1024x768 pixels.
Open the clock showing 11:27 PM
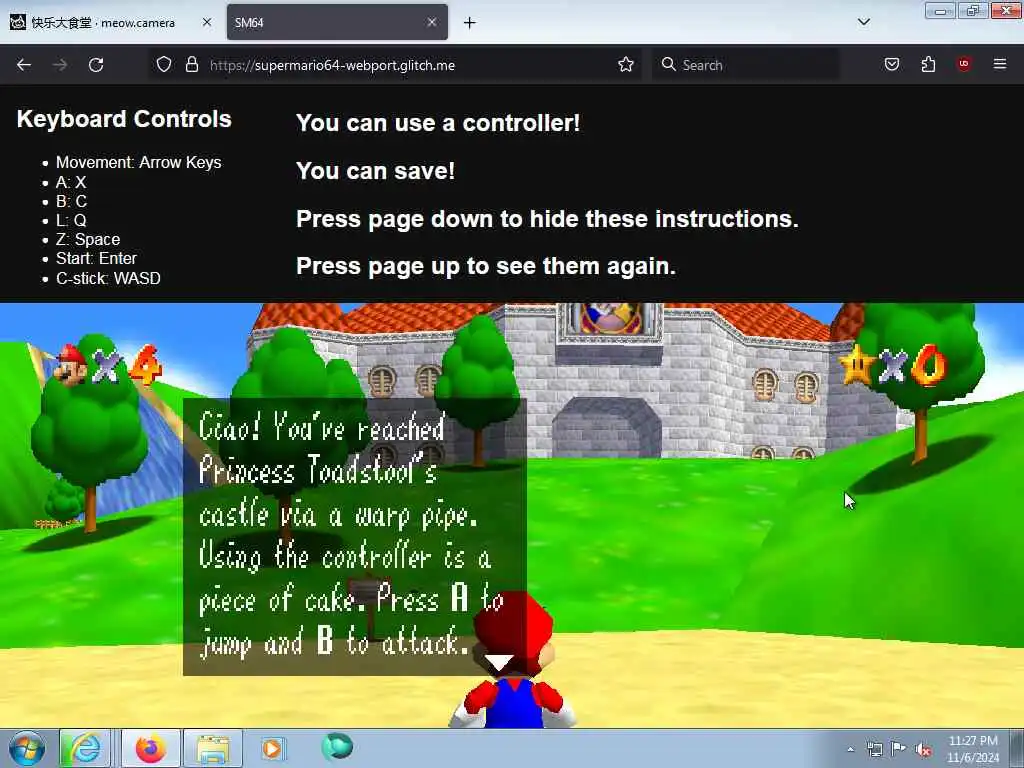pos(973,748)
